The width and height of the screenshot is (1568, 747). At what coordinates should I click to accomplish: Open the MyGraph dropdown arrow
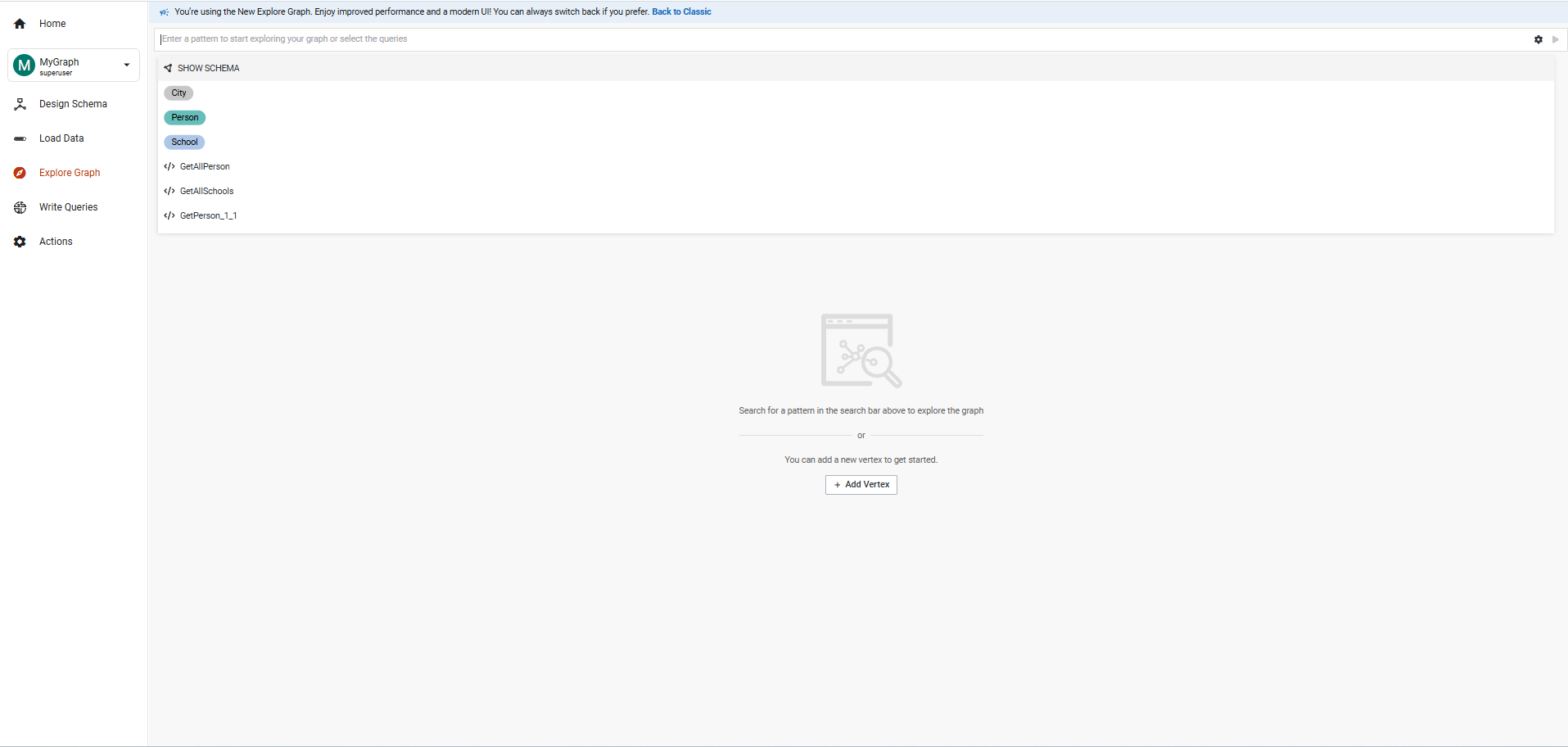(x=127, y=66)
